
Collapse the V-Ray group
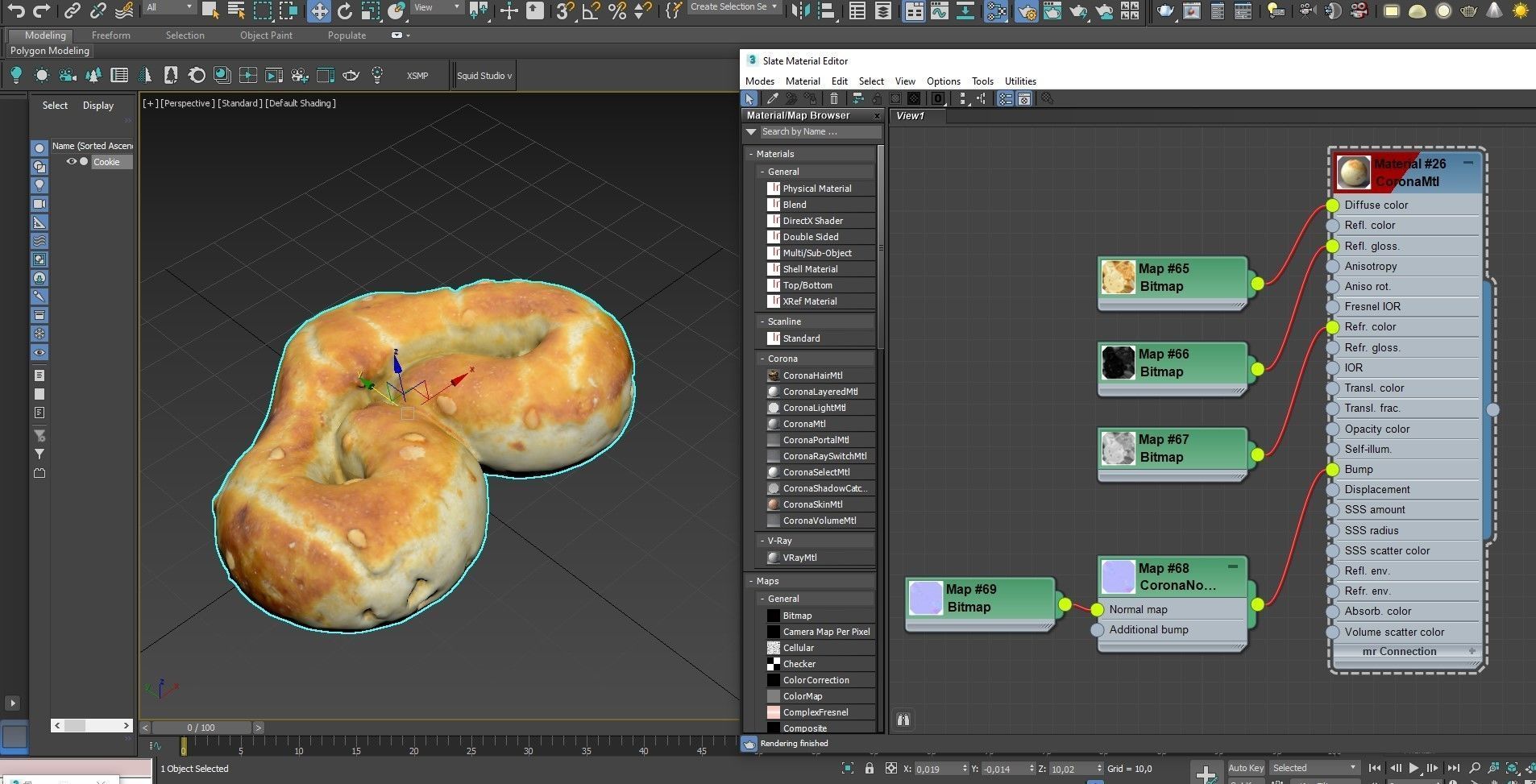[762, 541]
